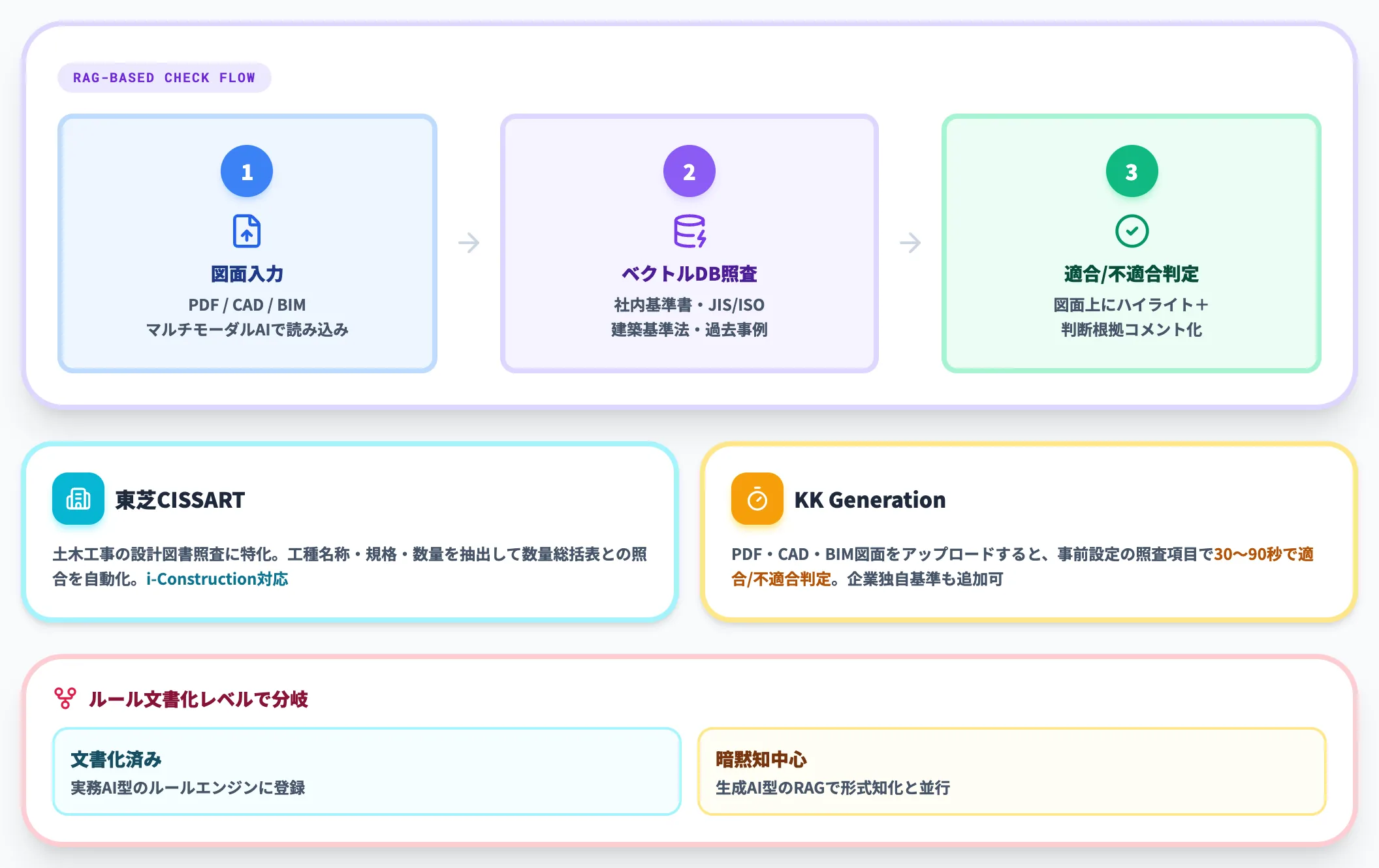Click the circled checkmark icon under step 3
The width and height of the screenshot is (1379, 868).
click(1132, 231)
